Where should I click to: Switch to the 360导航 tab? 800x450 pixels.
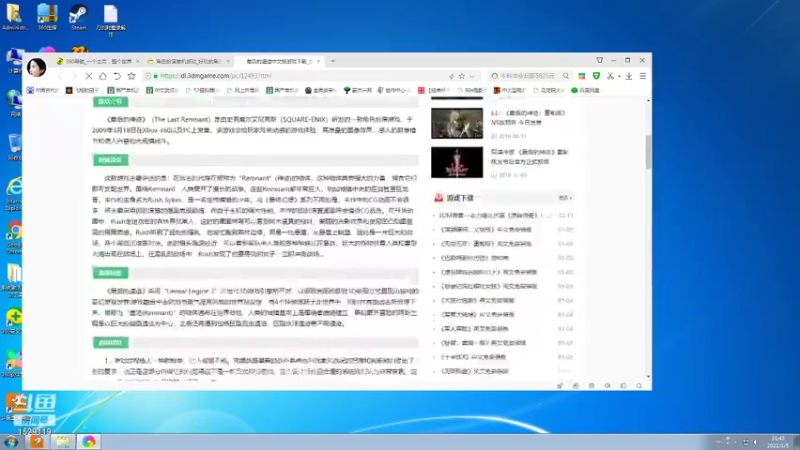click(x=98, y=61)
